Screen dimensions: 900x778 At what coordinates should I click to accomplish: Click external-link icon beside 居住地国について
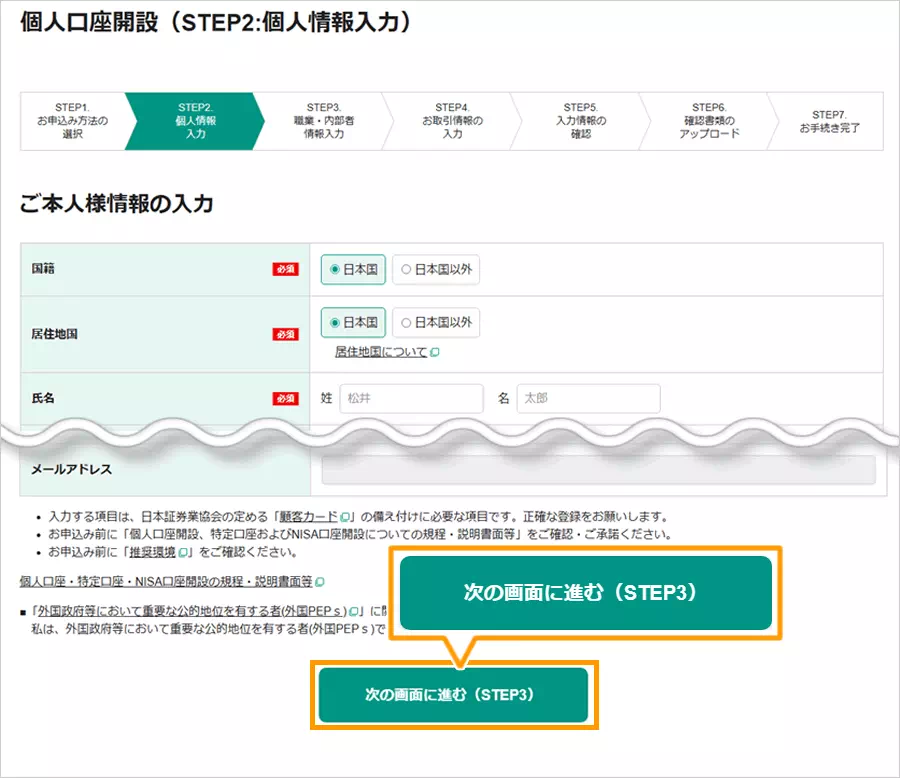click(435, 353)
